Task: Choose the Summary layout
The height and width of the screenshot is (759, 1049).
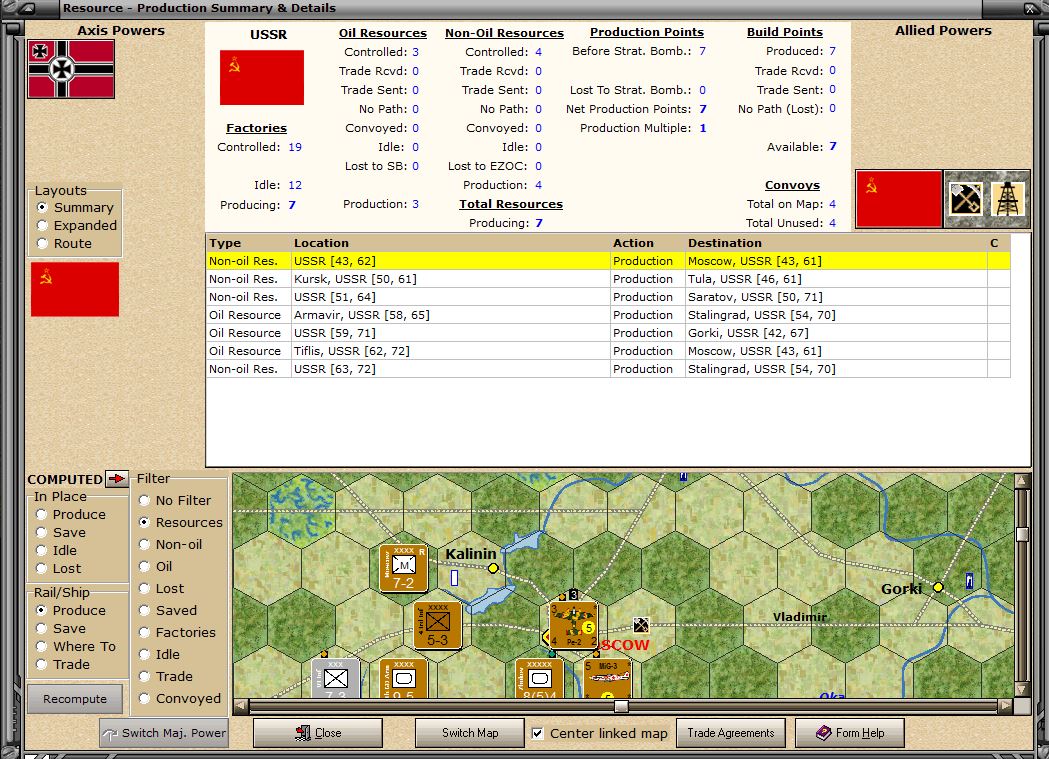Action: click(75, 207)
